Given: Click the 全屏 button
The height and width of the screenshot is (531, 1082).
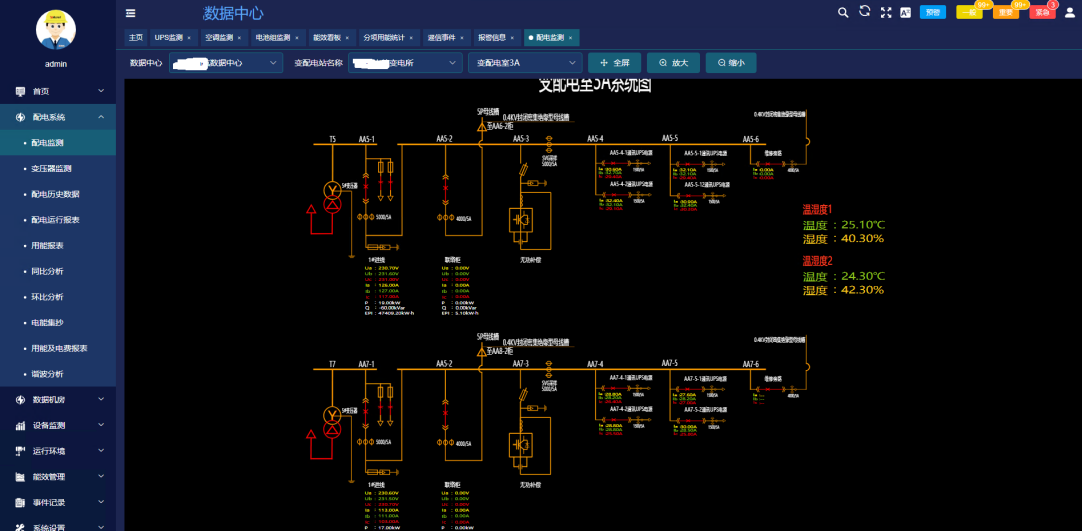Looking at the screenshot, I should 614,63.
